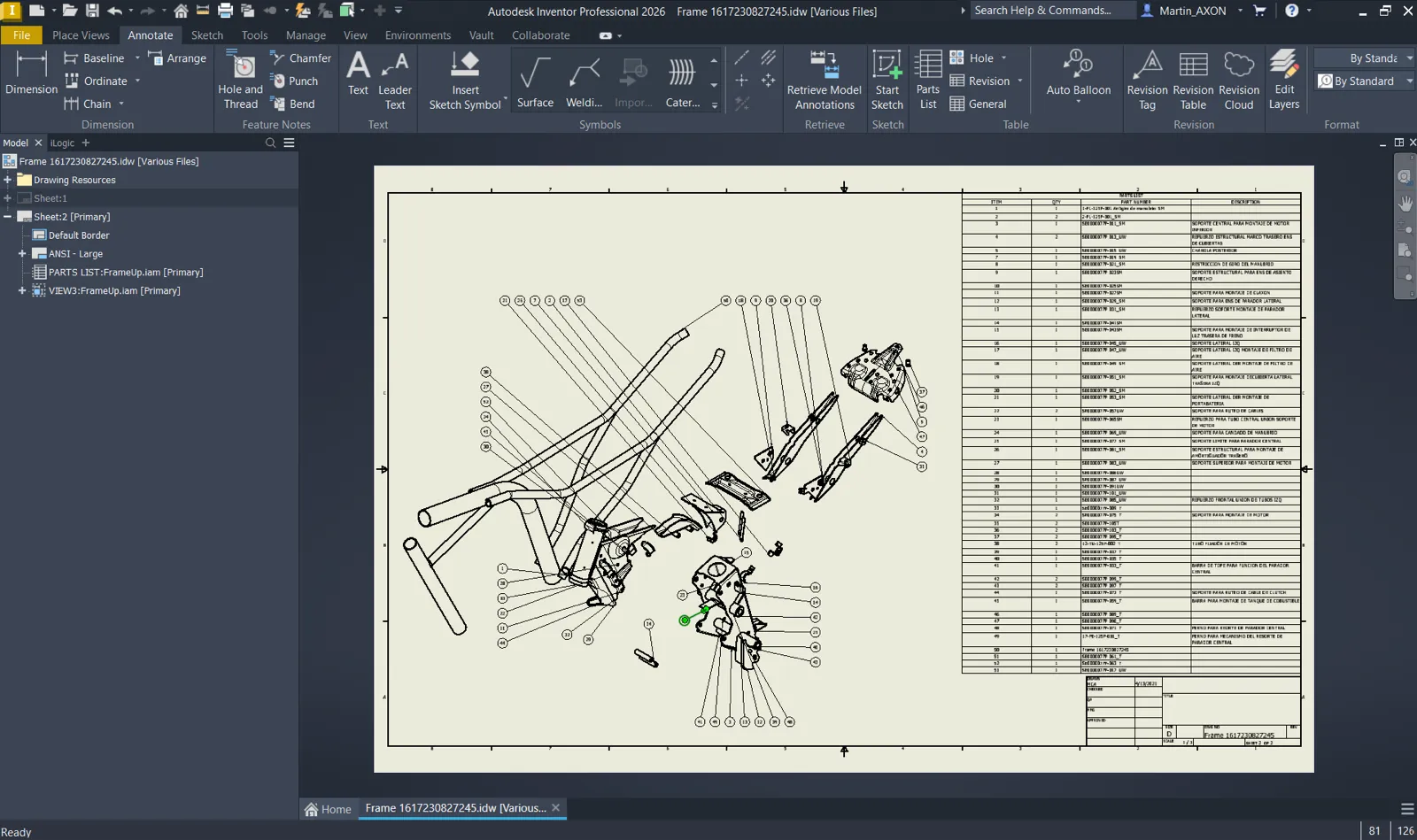Click the Chain dimension tool

pyautogui.click(x=87, y=104)
